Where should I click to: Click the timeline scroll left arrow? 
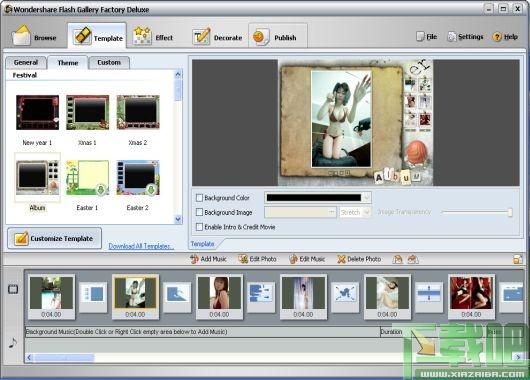[29, 357]
